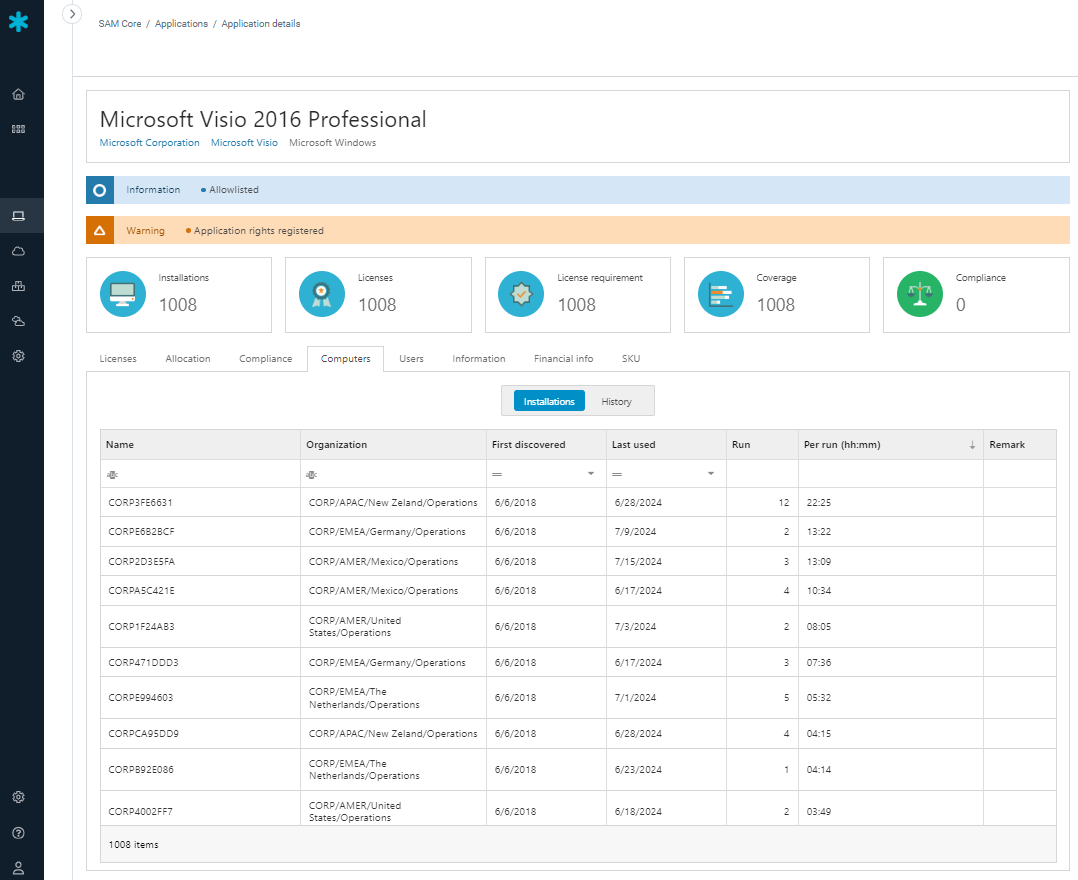Select the briefcase icon in the sidebar

click(x=18, y=285)
